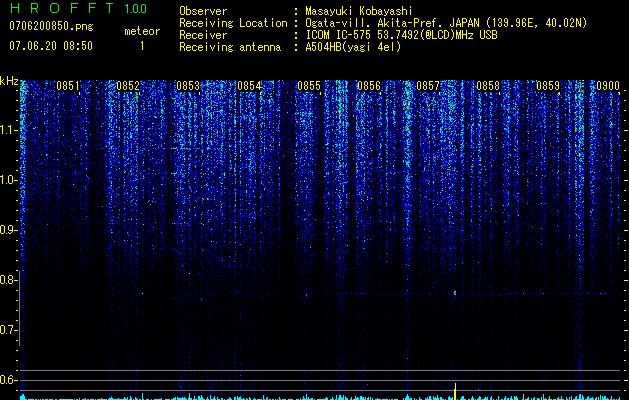Click the 1.0 kHz frequency axis label
This screenshot has width=629, height=400.
tap(8, 180)
